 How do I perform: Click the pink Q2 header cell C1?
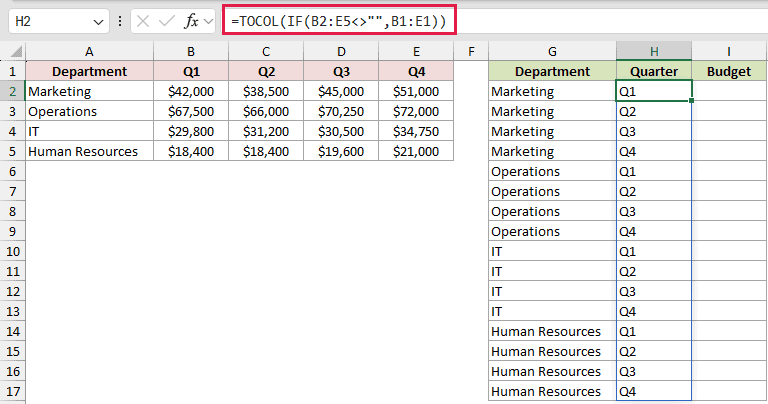266,71
